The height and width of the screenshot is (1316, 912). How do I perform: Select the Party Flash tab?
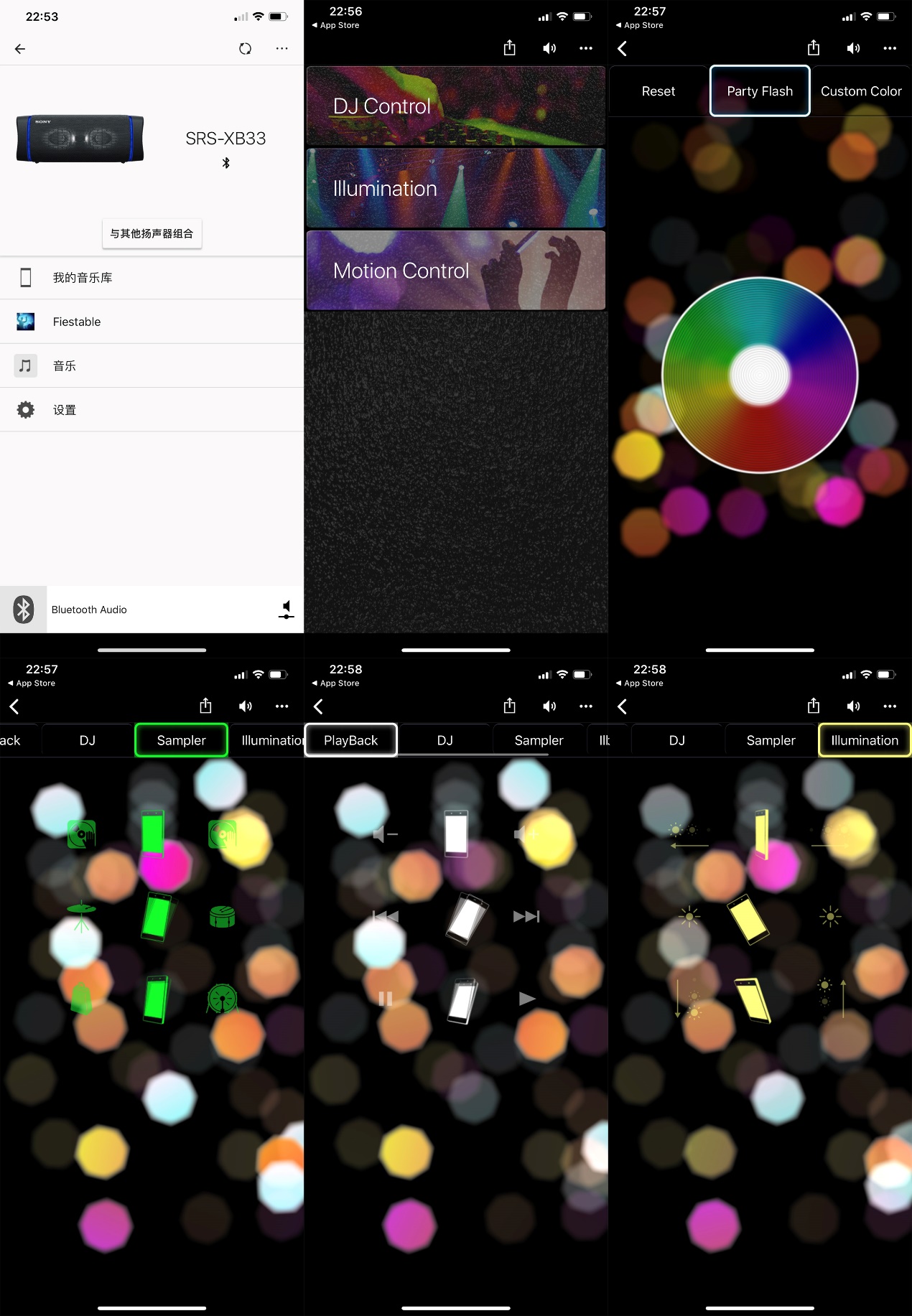click(x=759, y=91)
